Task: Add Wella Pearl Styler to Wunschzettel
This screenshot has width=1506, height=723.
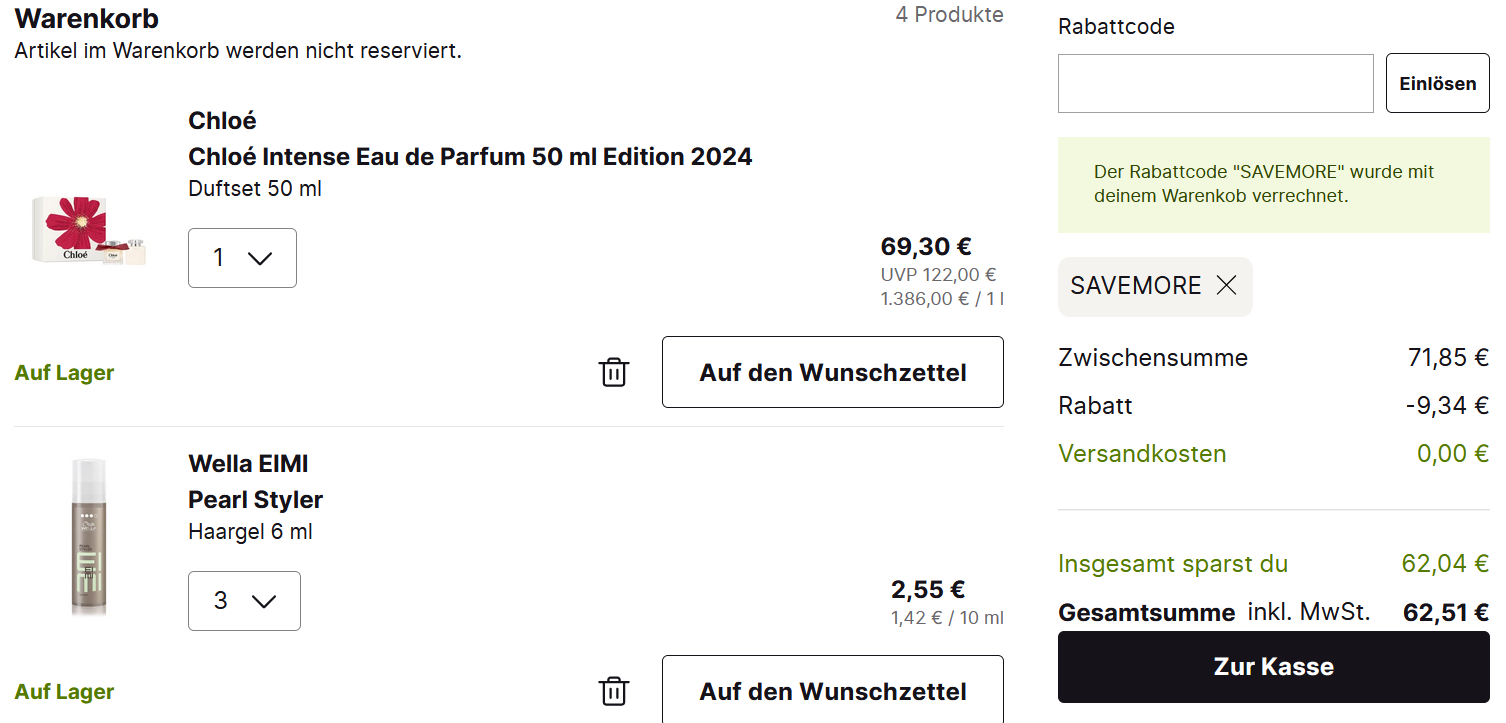Action: point(832,691)
